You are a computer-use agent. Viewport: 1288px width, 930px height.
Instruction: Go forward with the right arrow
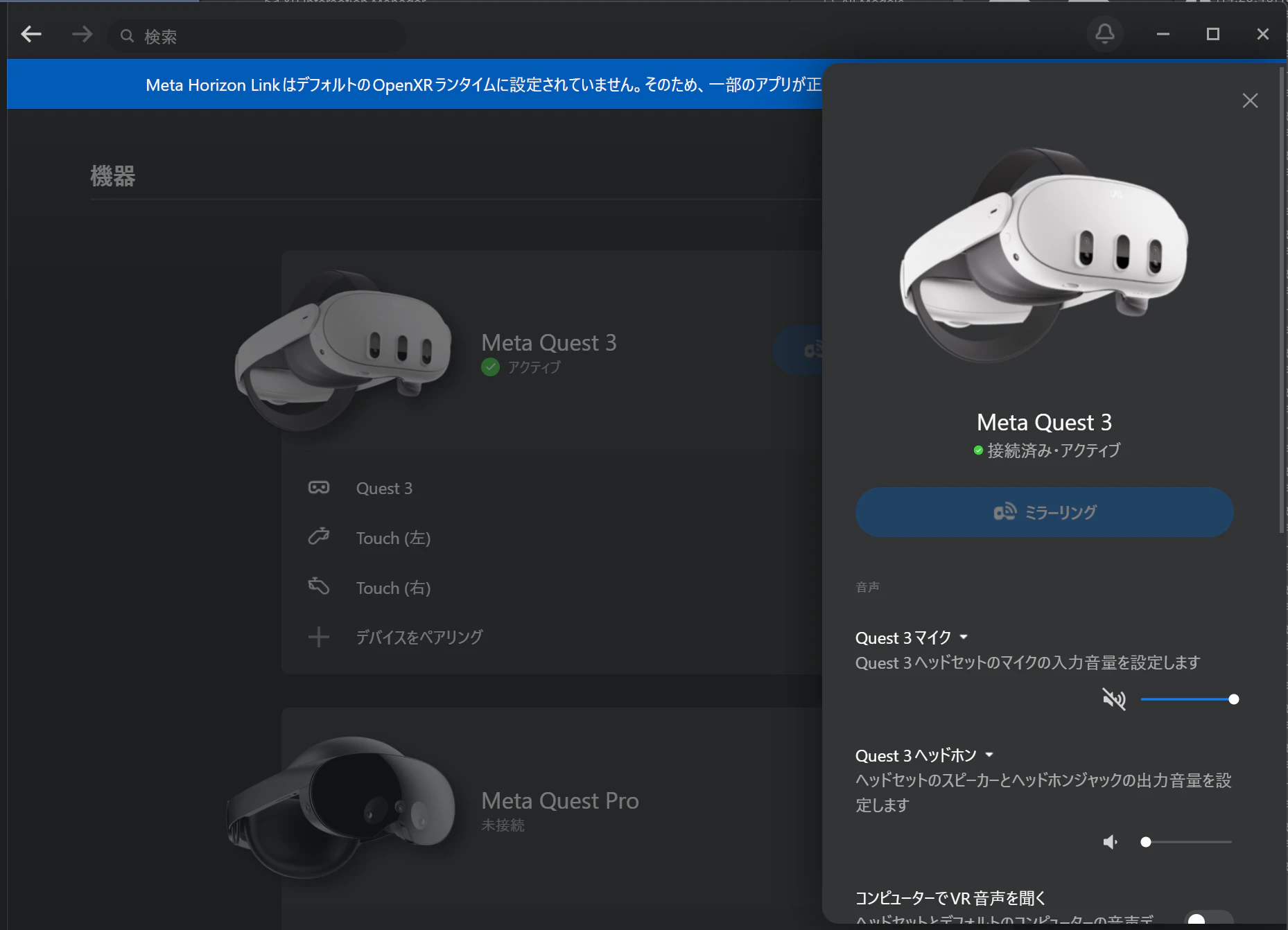click(x=82, y=34)
